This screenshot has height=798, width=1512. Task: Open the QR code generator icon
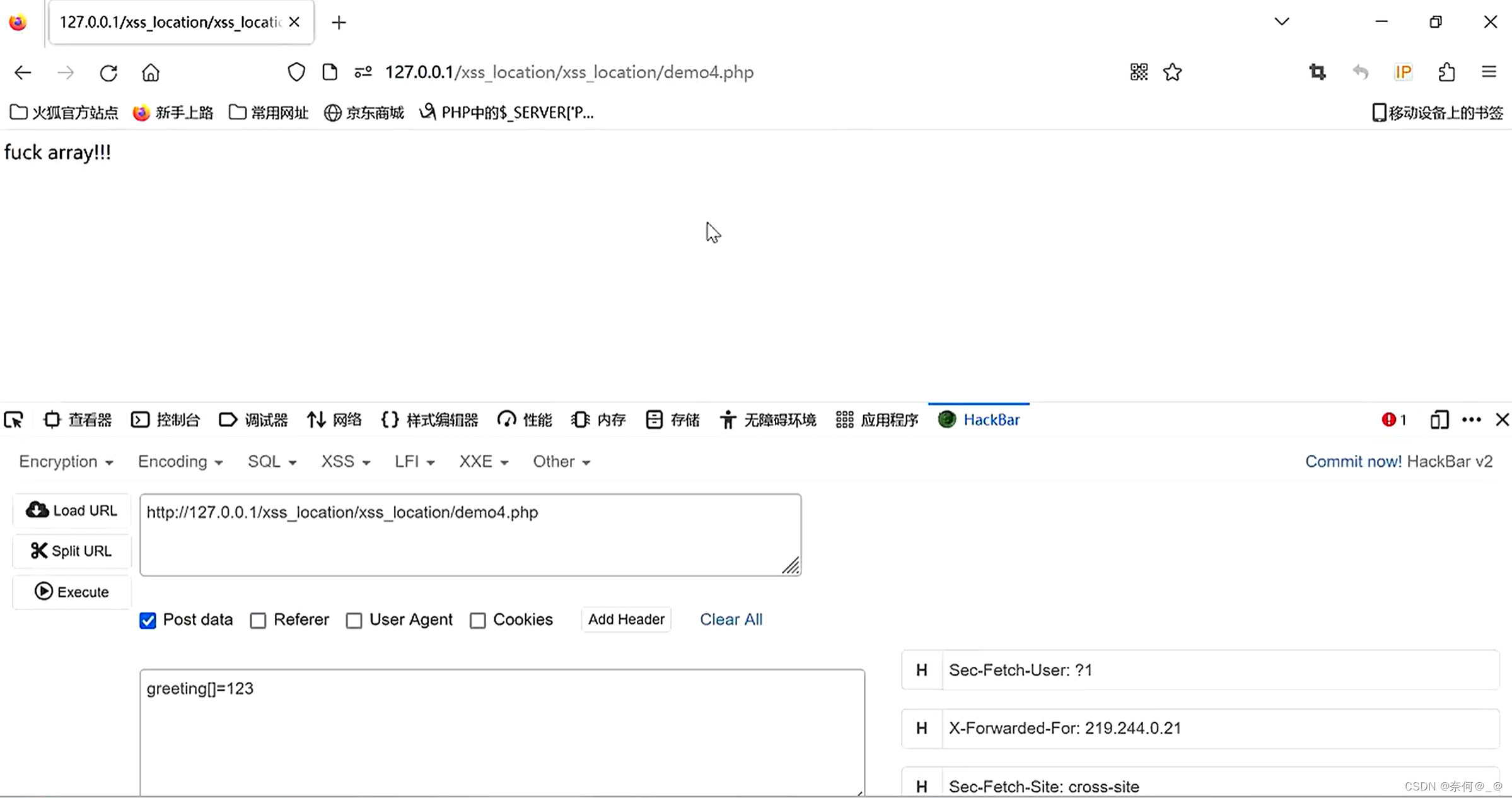click(1139, 73)
